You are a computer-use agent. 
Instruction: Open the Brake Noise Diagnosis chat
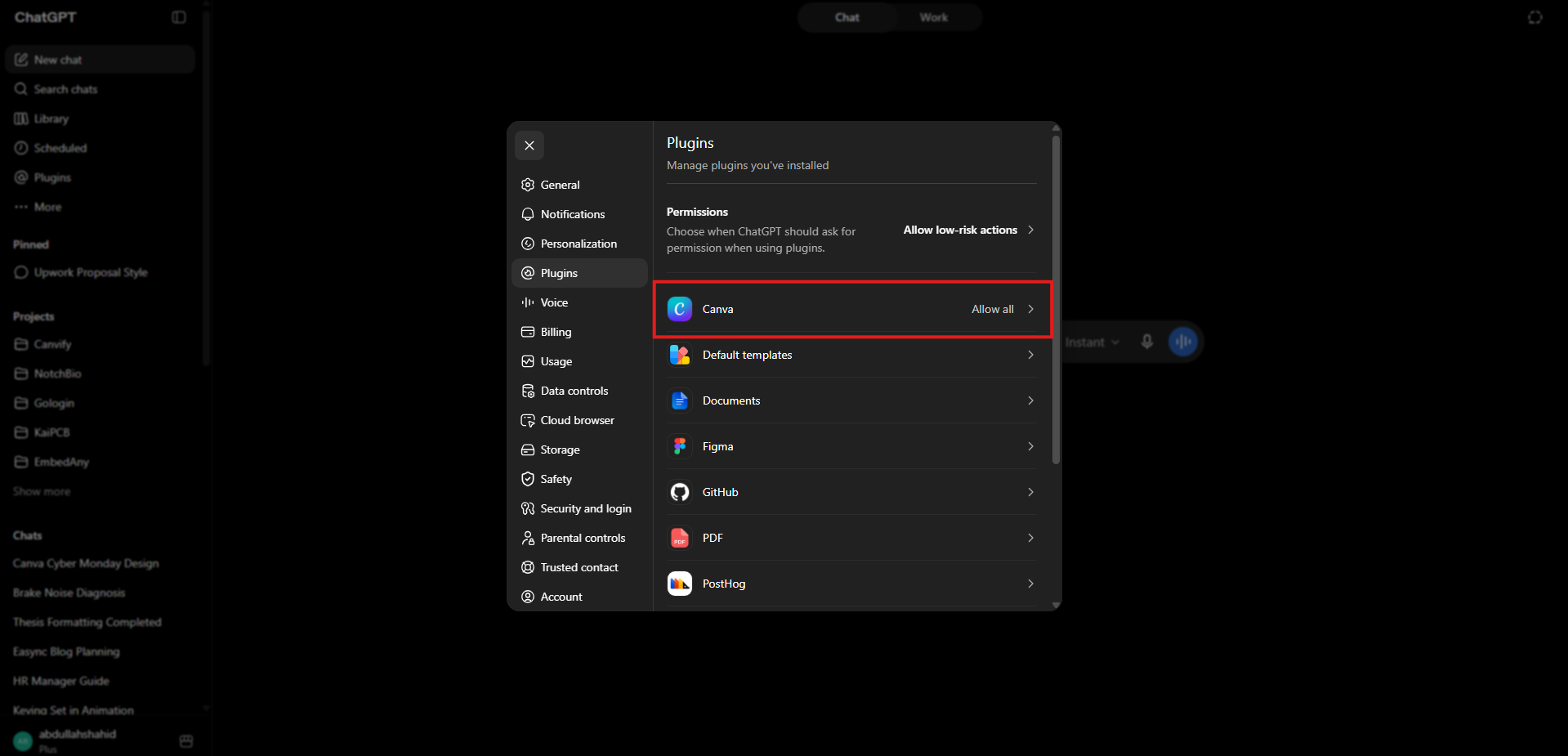pyautogui.click(x=100, y=593)
